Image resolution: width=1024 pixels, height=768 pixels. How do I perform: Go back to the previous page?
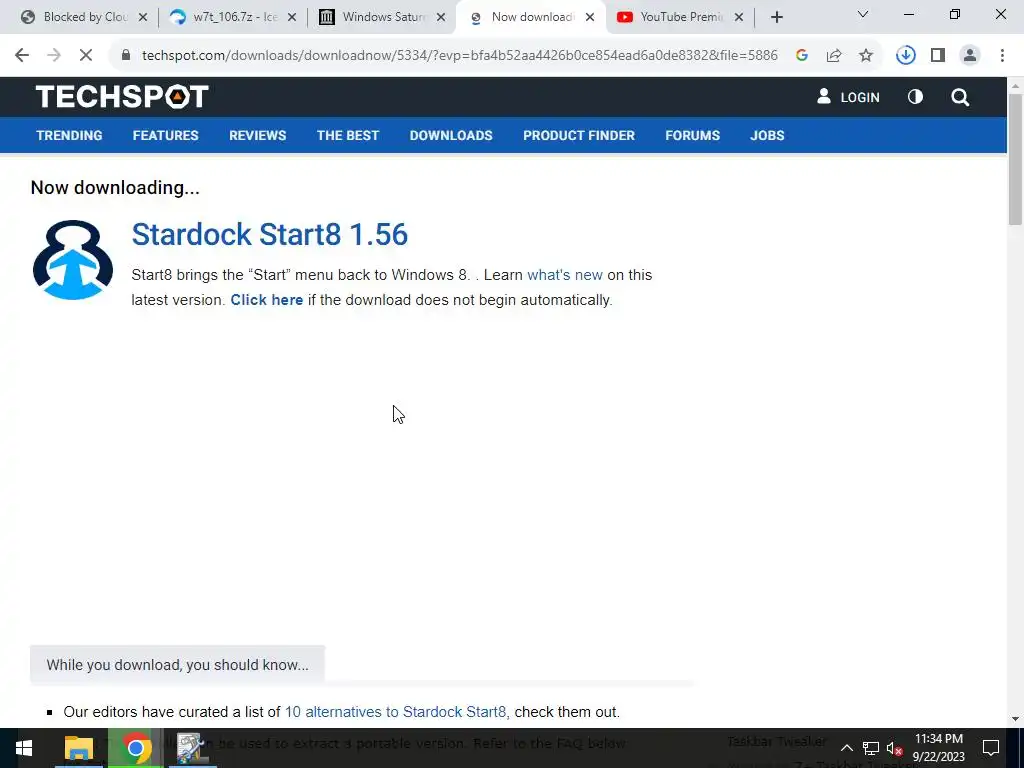[x=22, y=56]
